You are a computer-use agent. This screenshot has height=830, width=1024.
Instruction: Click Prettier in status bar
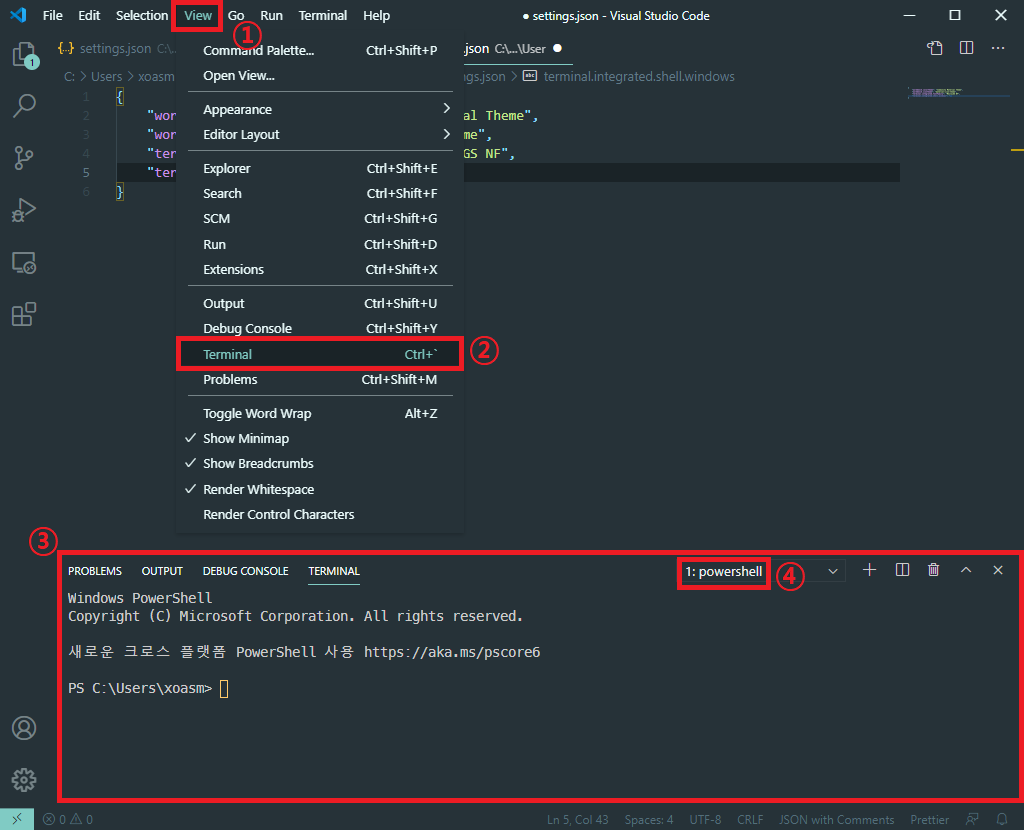coord(929,820)
